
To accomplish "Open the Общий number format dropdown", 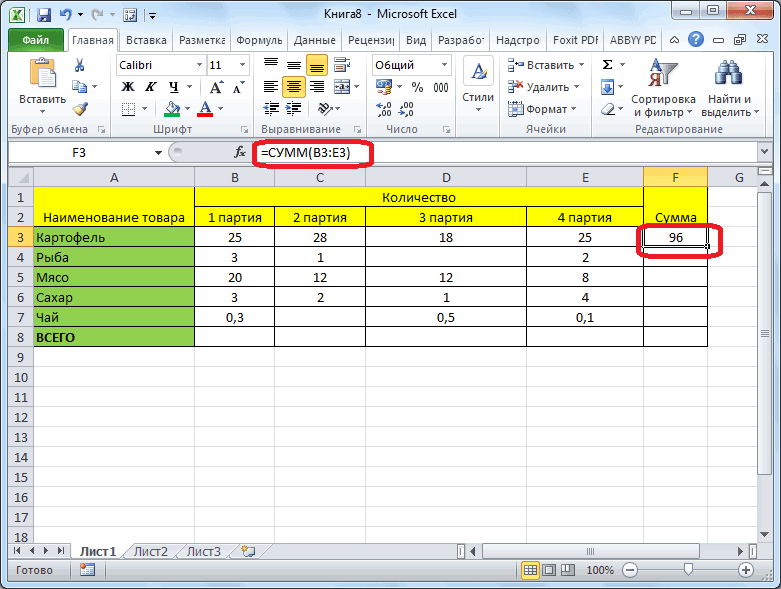I will 444,65.
